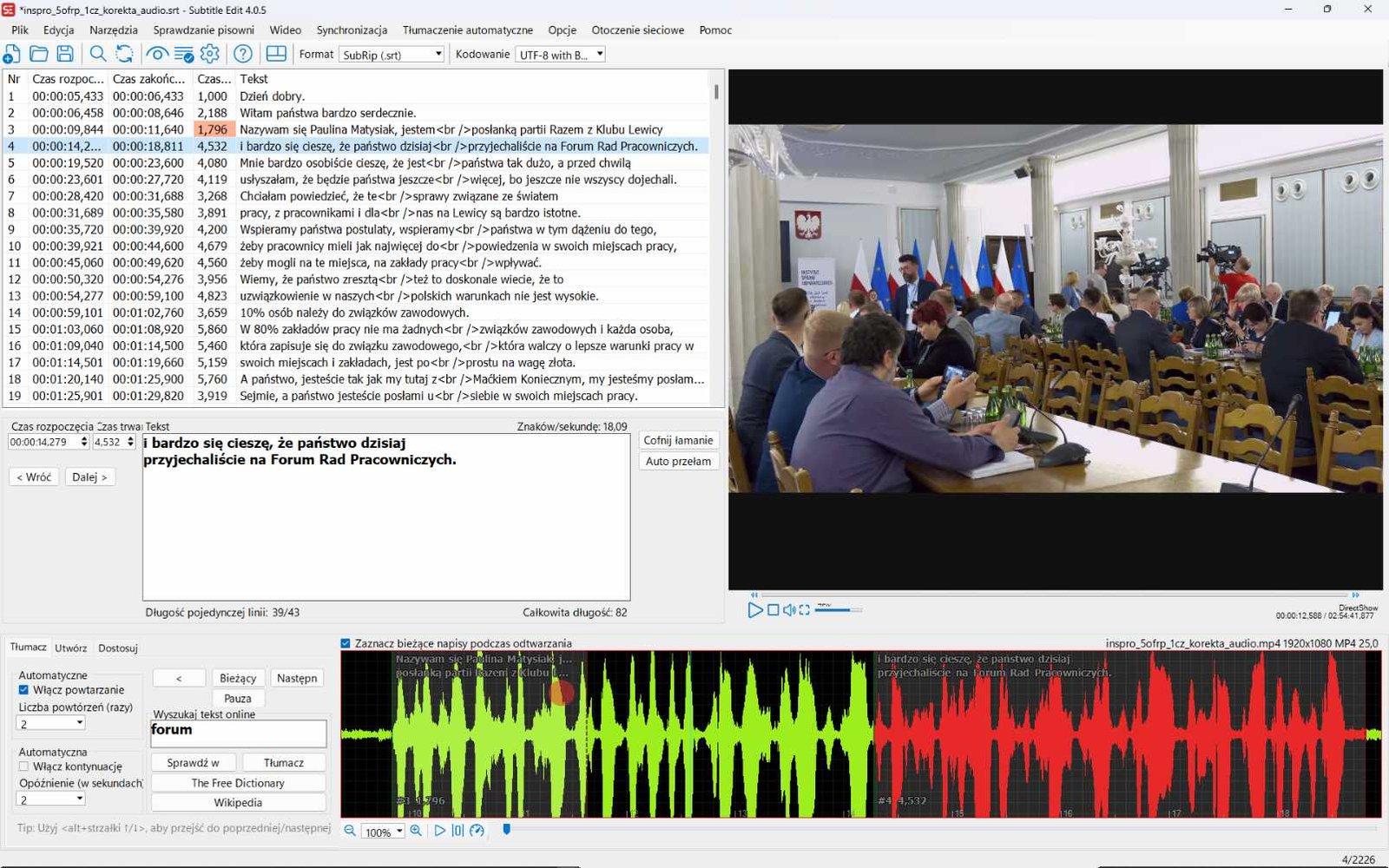Switch to the Dostosuj tab
This screenshot has height=868, width=1389.
click(118, 648)
